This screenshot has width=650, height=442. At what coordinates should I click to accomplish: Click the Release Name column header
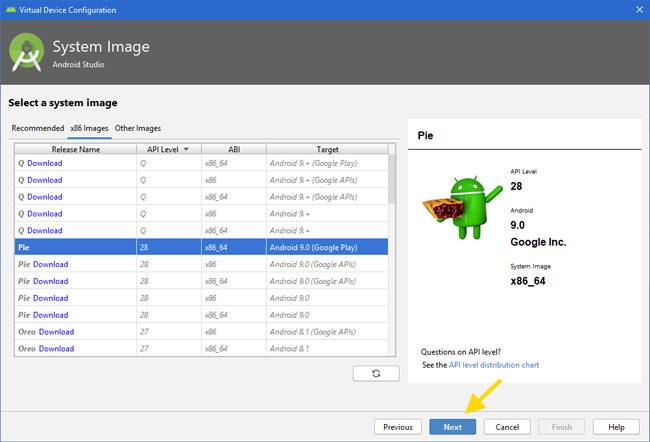75,149
